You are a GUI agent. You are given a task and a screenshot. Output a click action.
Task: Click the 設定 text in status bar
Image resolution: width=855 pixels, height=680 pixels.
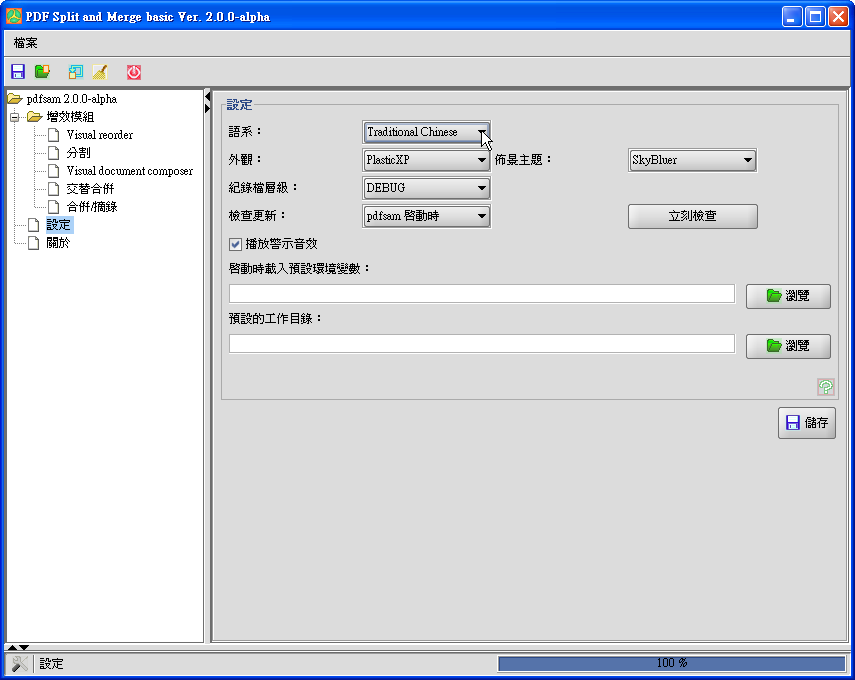click(51, 664)
